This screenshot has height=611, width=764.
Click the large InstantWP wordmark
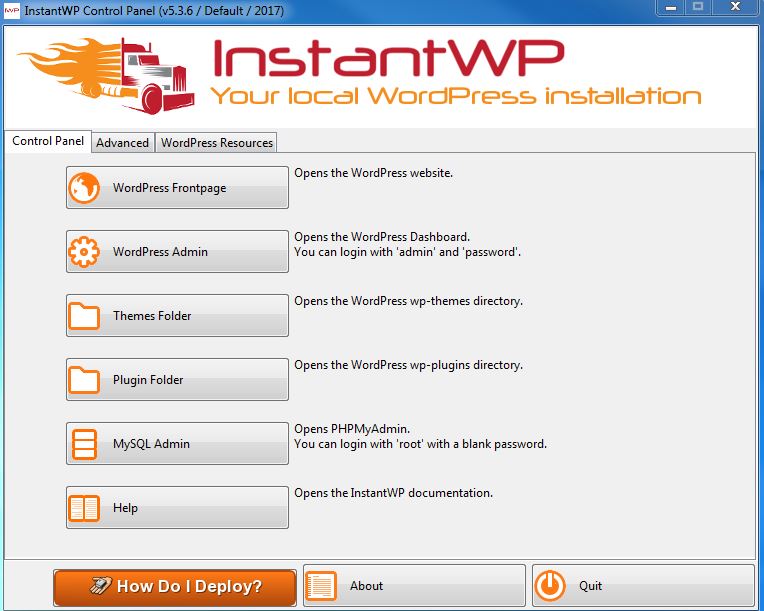(x=388, y=58)
